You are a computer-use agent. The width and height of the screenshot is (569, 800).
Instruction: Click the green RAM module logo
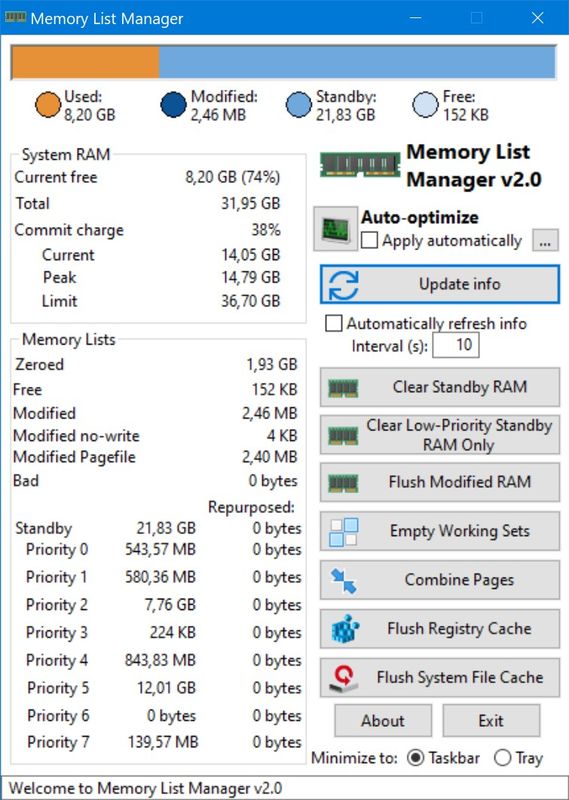[360, 165]
